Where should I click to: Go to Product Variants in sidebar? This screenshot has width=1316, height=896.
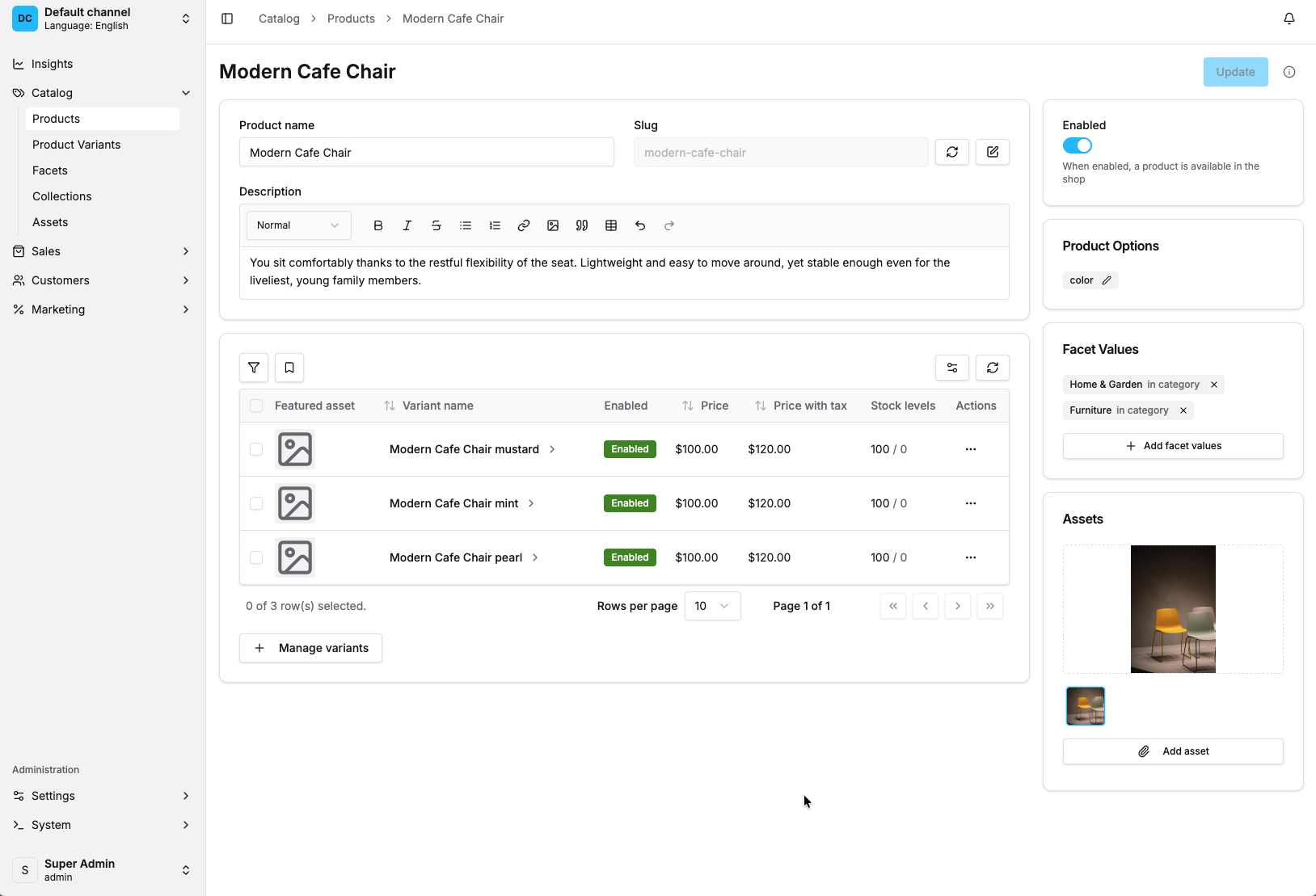point(103,145)
